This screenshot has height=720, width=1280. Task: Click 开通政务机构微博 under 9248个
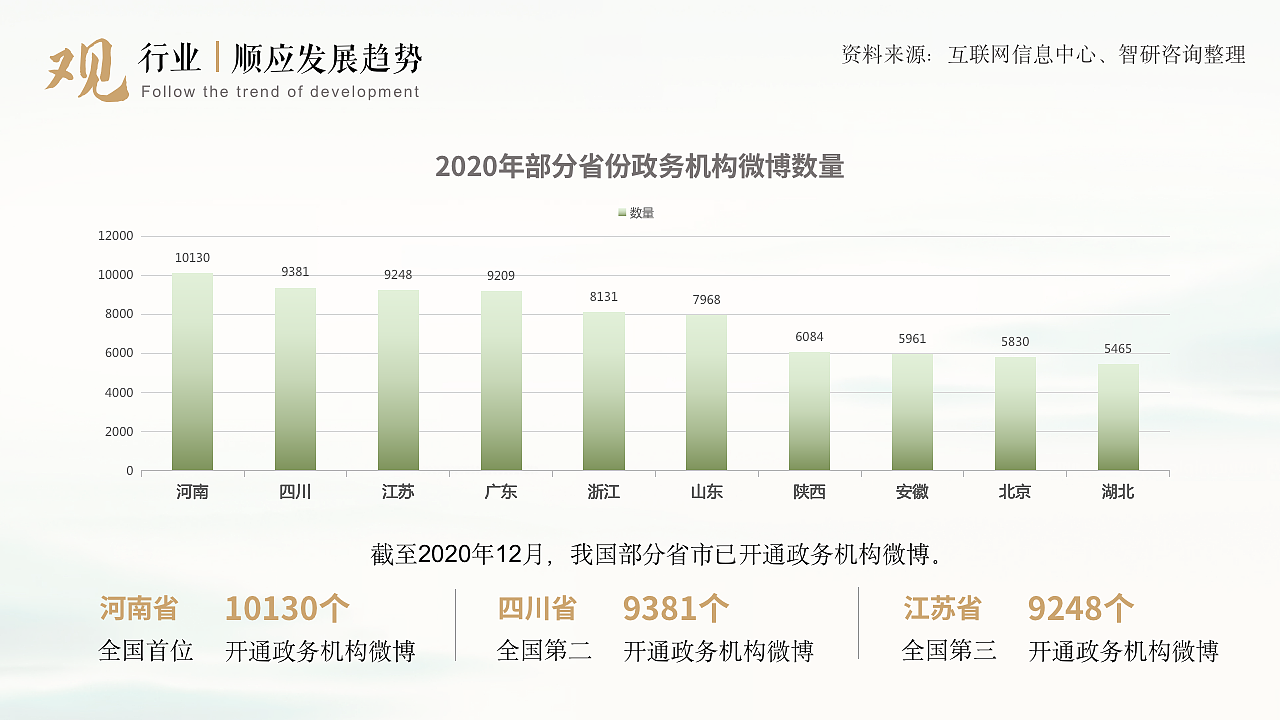pyautogui.click(x=1124, y=652)
